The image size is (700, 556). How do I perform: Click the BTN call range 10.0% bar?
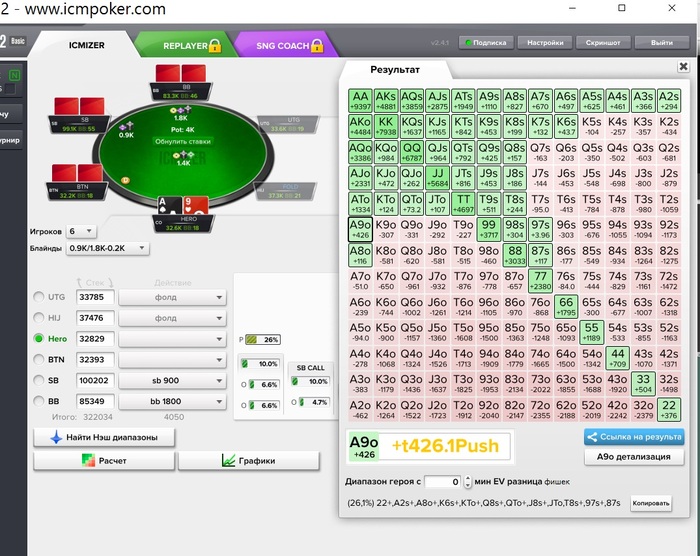[260, 364]
